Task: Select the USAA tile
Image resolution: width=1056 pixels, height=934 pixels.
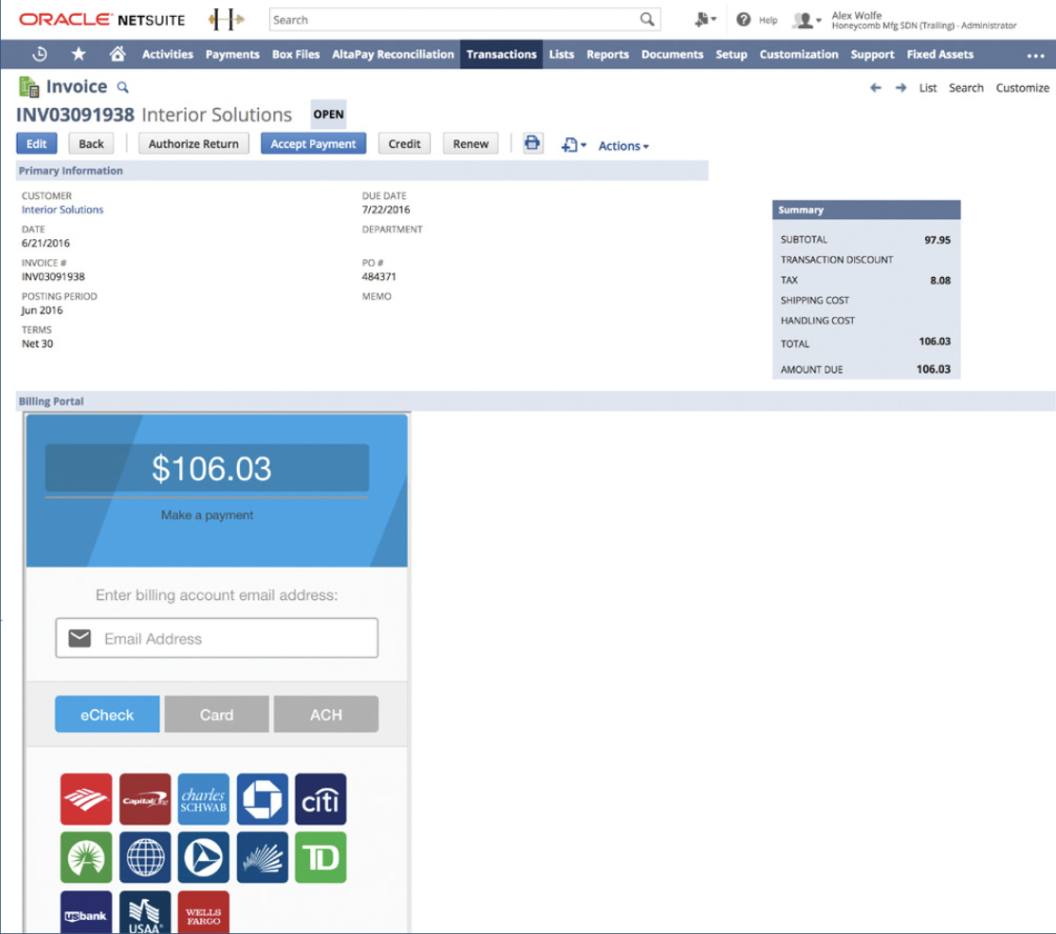Action: [x=145, y=912]
